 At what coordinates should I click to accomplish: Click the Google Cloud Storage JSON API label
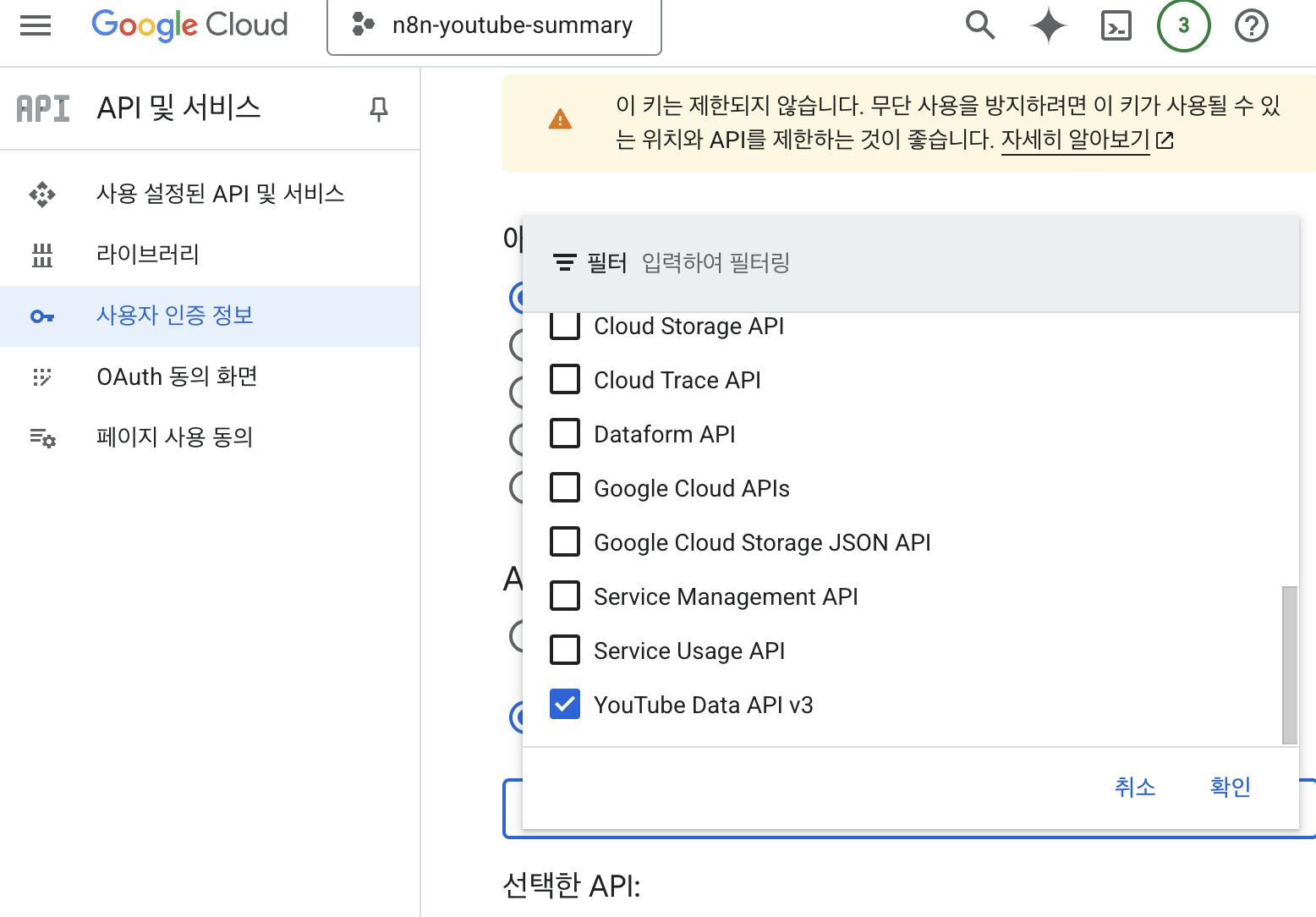tap(762, 542)
